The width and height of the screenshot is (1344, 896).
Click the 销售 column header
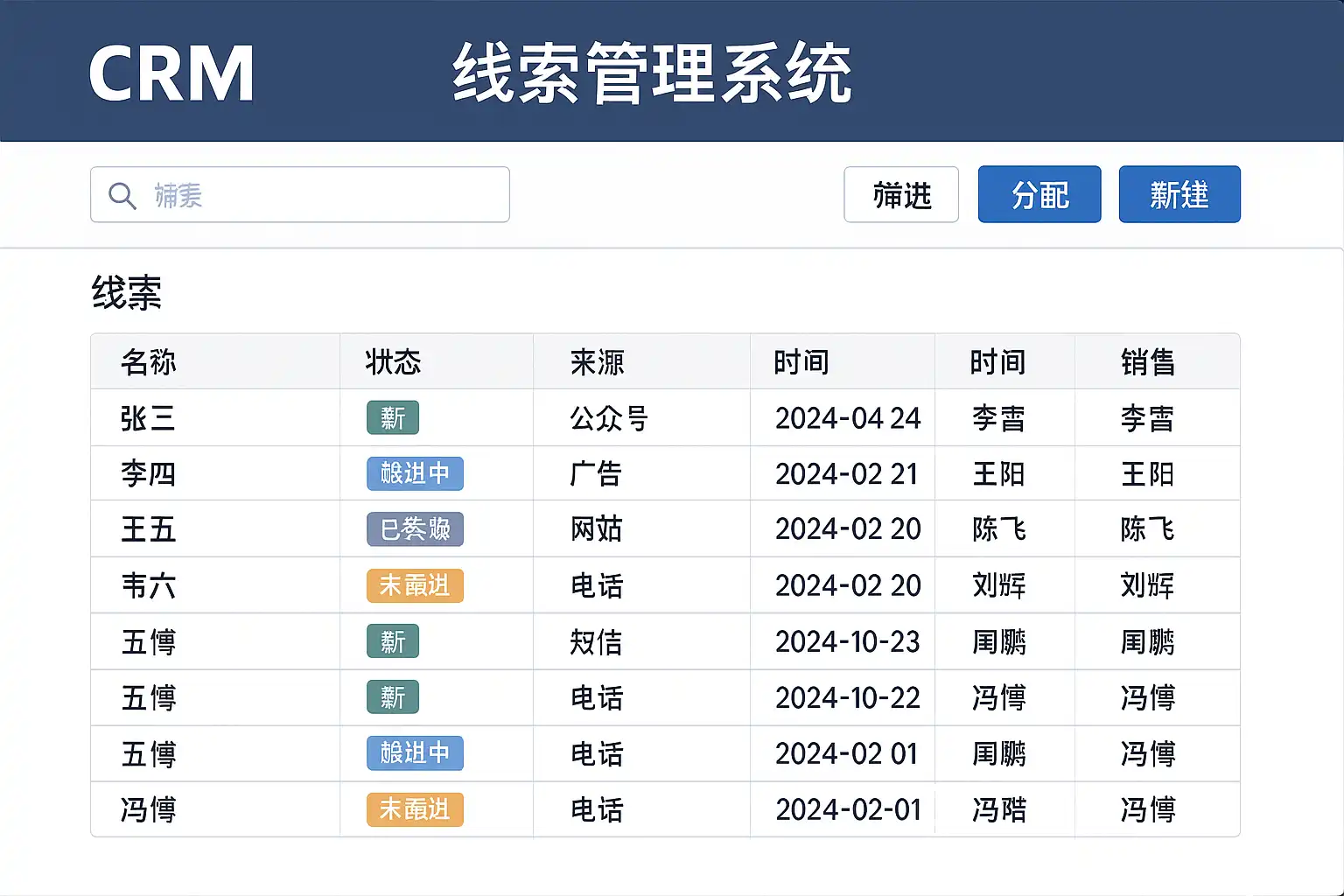pyautogui.click(x=1147, y=362)
